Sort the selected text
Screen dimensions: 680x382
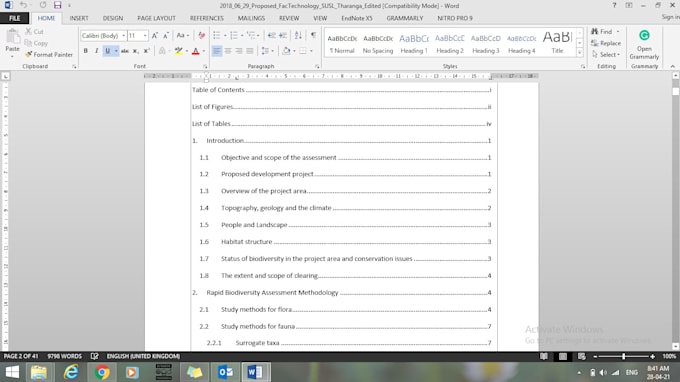pos(298,35)
